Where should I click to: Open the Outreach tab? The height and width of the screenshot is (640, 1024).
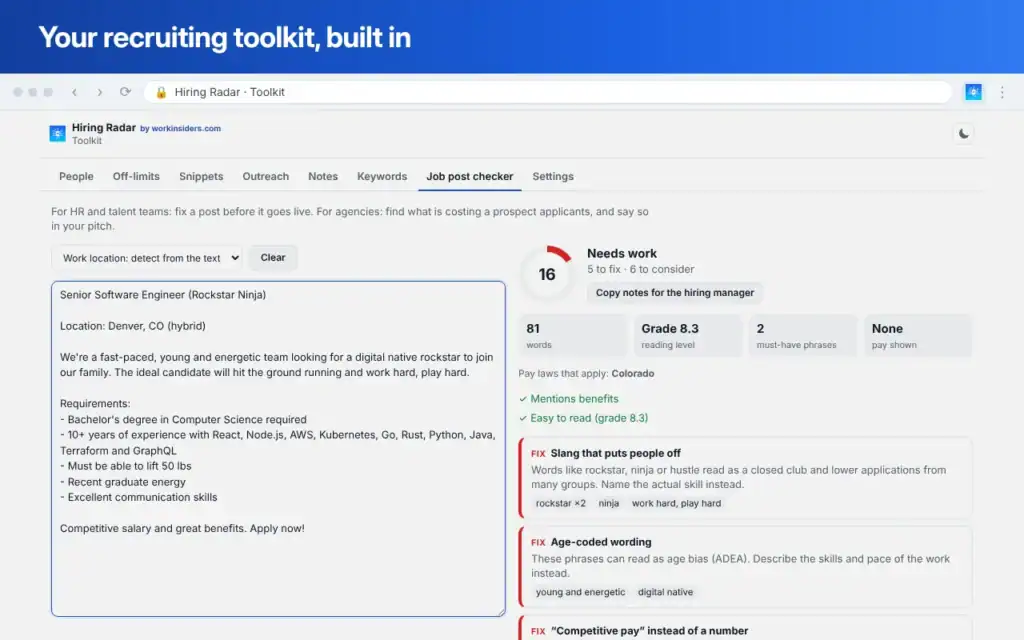pos(266,176)
